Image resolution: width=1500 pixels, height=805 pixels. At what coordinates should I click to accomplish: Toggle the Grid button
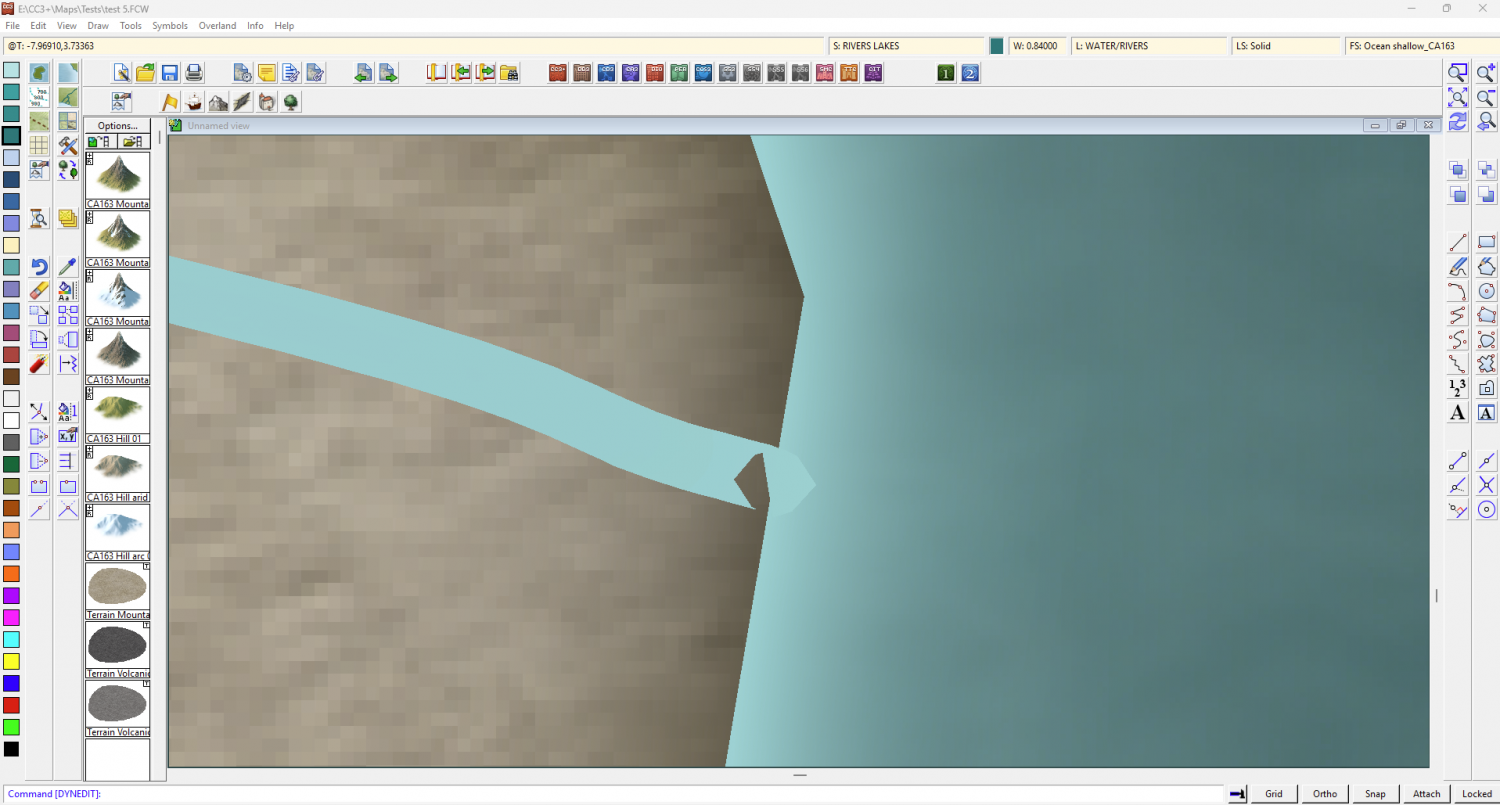click(x=1273, y=794)
